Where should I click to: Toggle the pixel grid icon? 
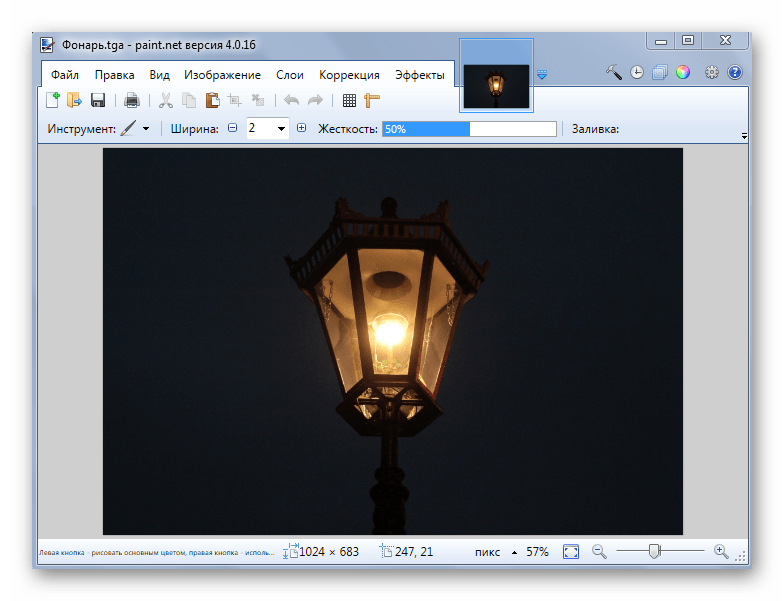pyautogui.click(x=350, y=100)
